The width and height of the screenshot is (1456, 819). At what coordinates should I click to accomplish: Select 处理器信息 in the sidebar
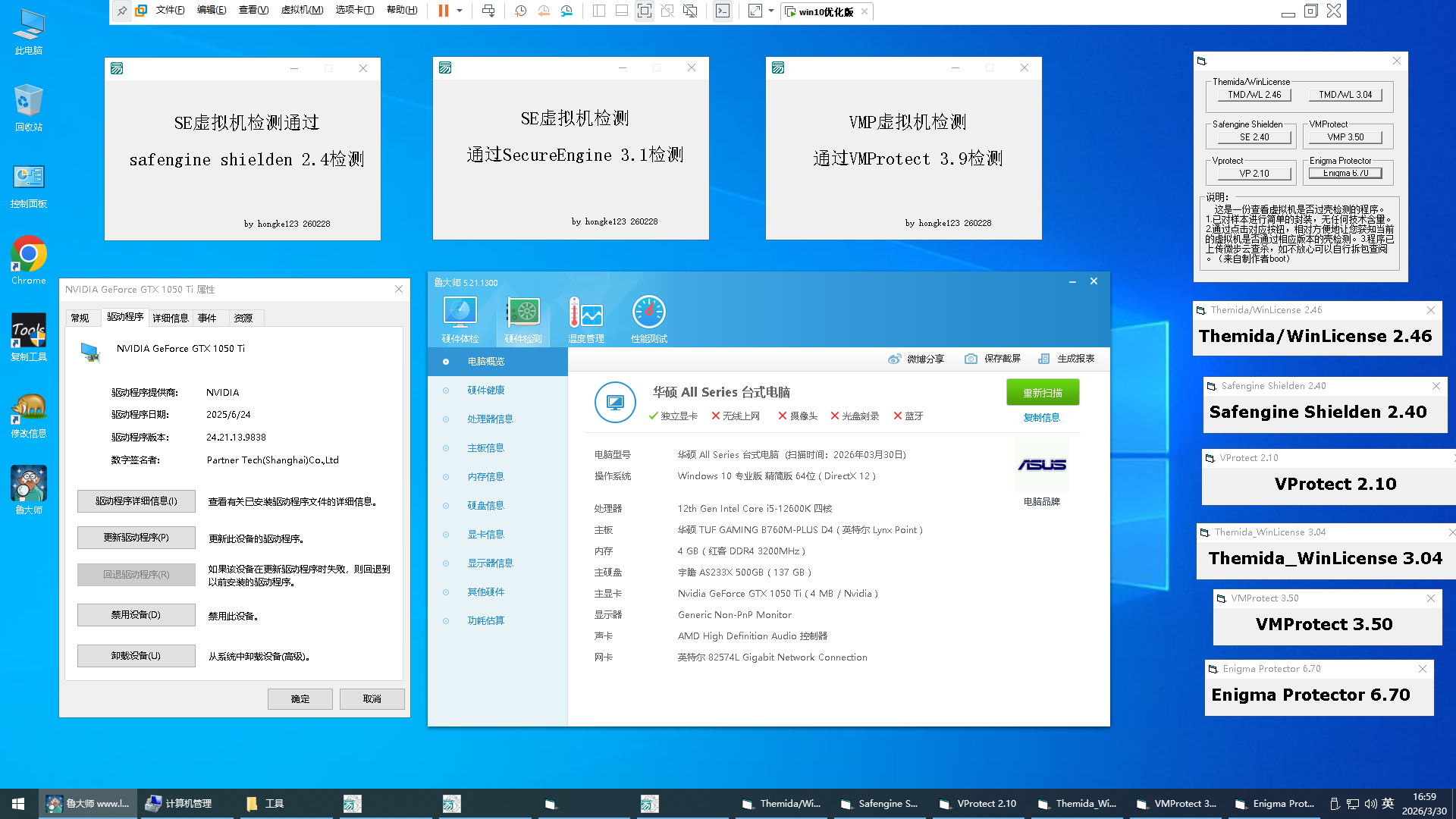point(490,419)
